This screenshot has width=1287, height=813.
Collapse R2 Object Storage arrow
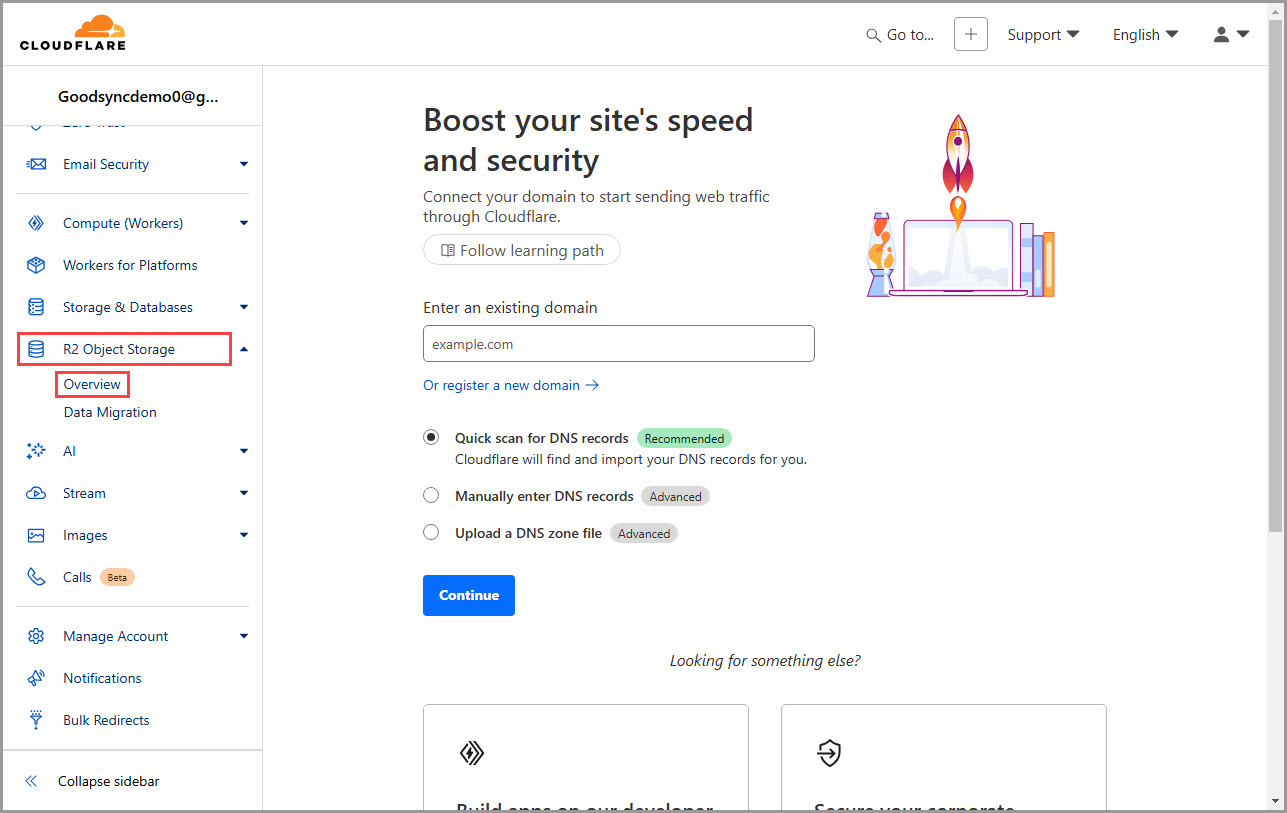(244, 349)
